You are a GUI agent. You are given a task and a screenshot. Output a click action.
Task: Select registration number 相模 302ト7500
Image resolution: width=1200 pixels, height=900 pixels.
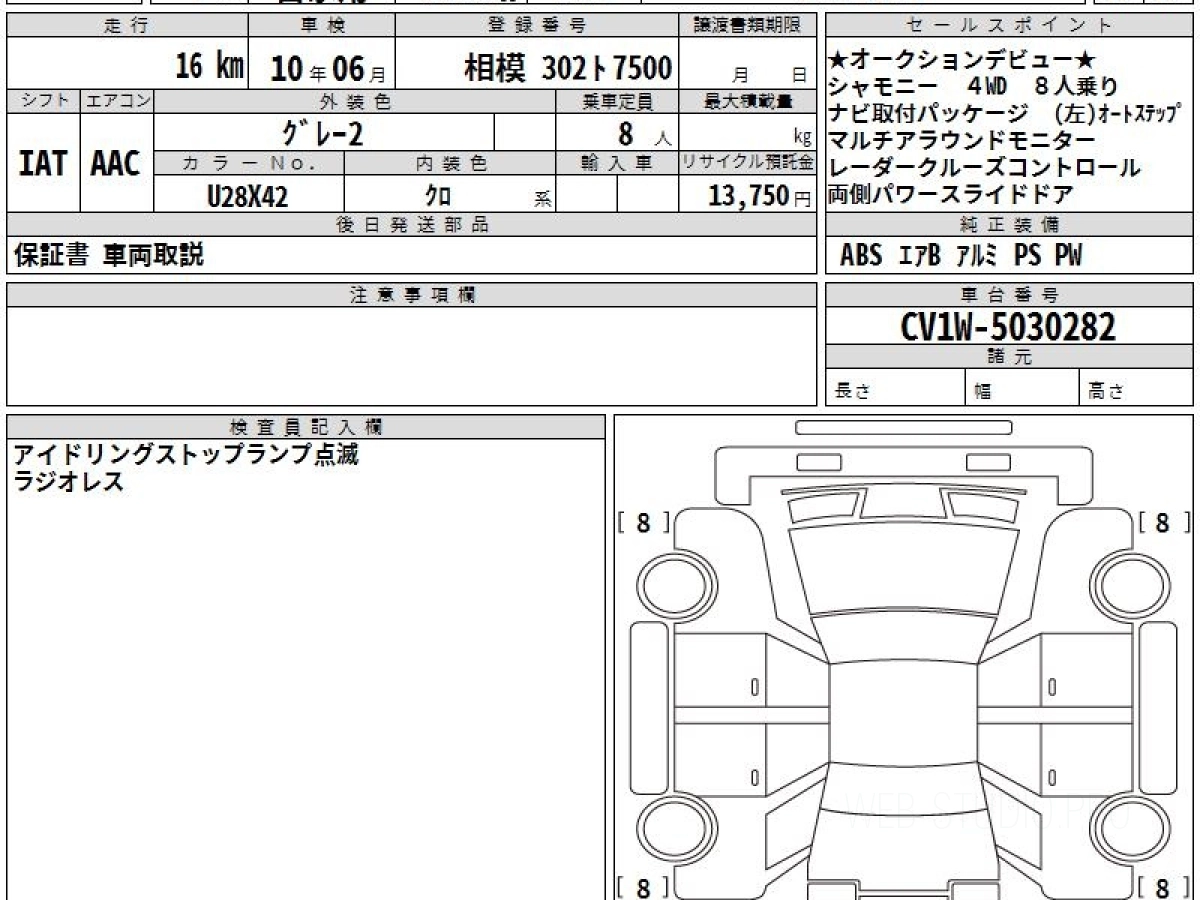point(567,68)
